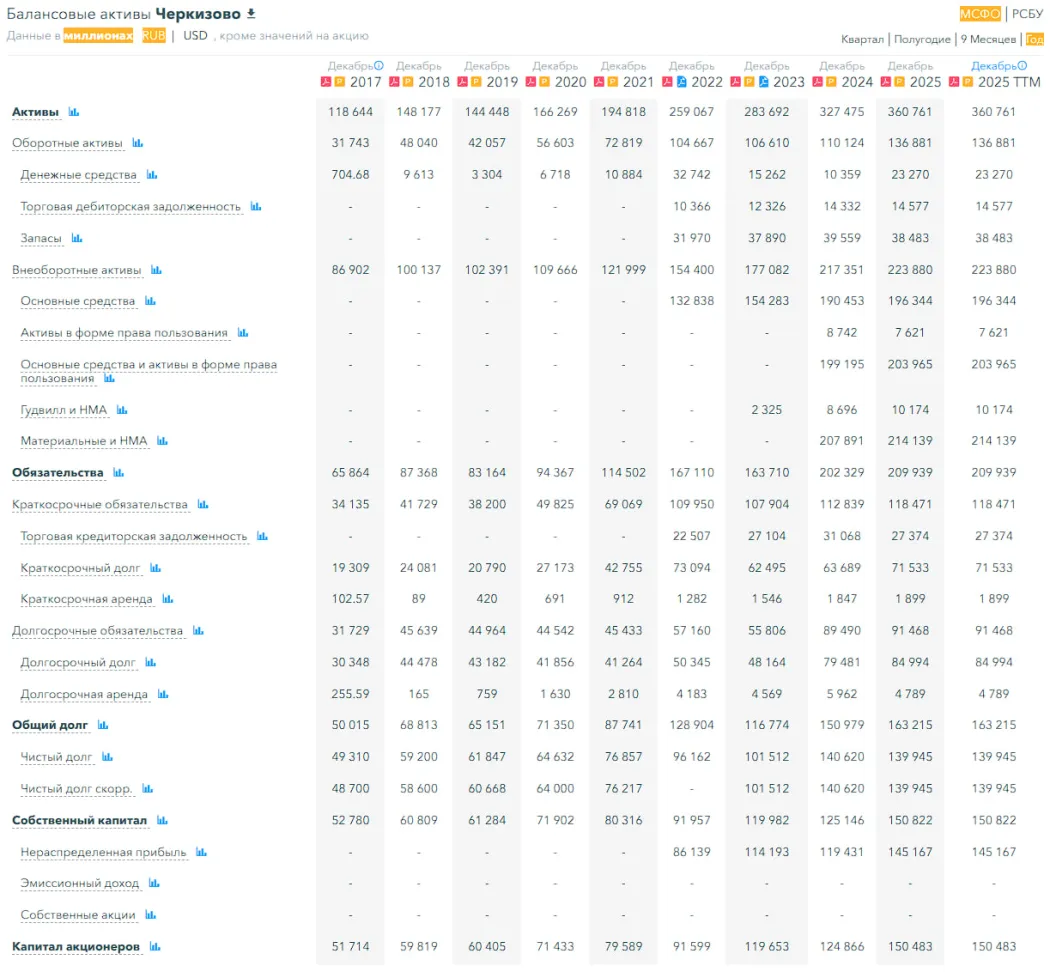Click info icon beside Декабрь 2025 TTM

1022,66
